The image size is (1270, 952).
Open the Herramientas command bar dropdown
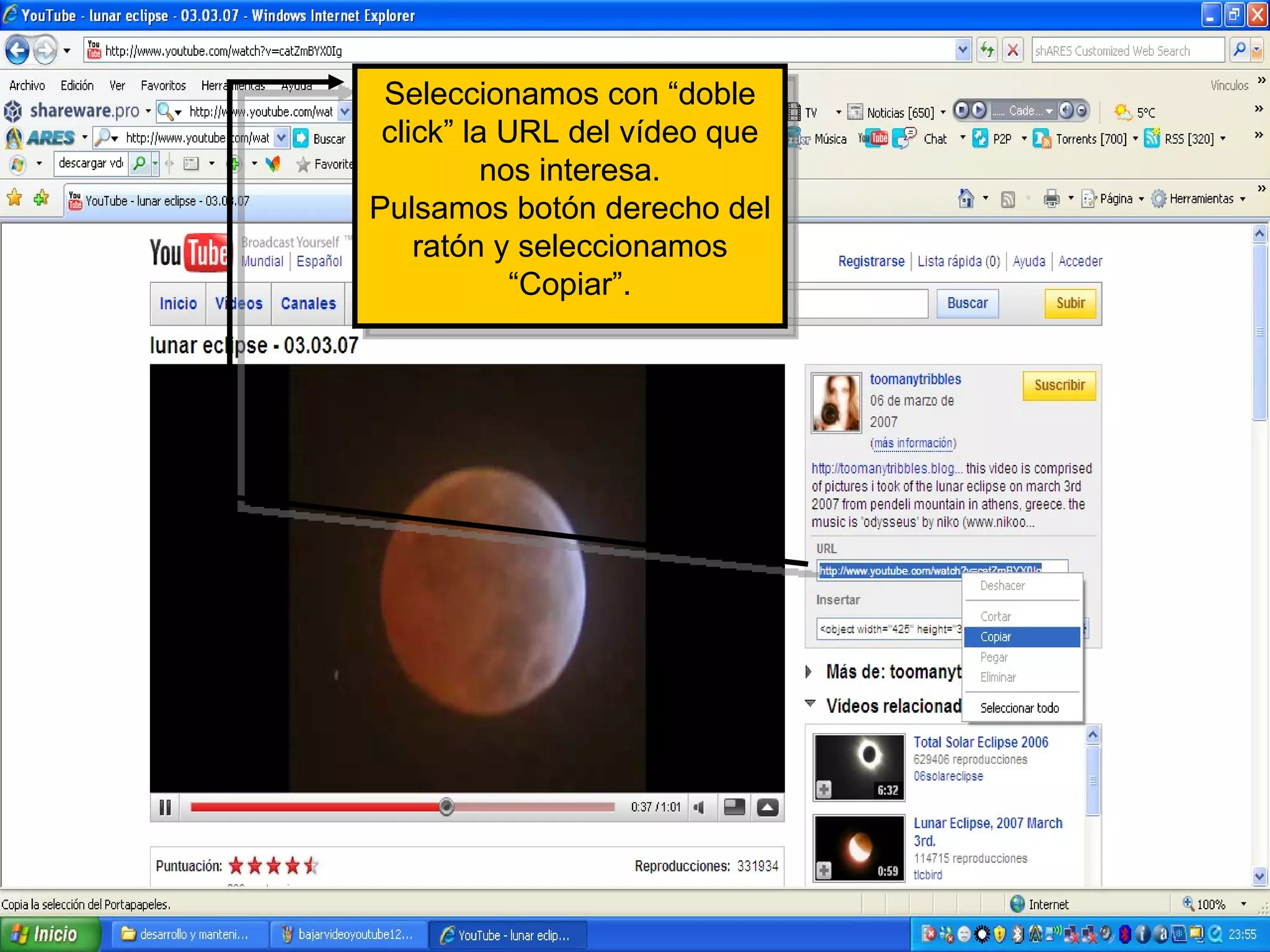pyautogui.click(x=1199, y=199)
